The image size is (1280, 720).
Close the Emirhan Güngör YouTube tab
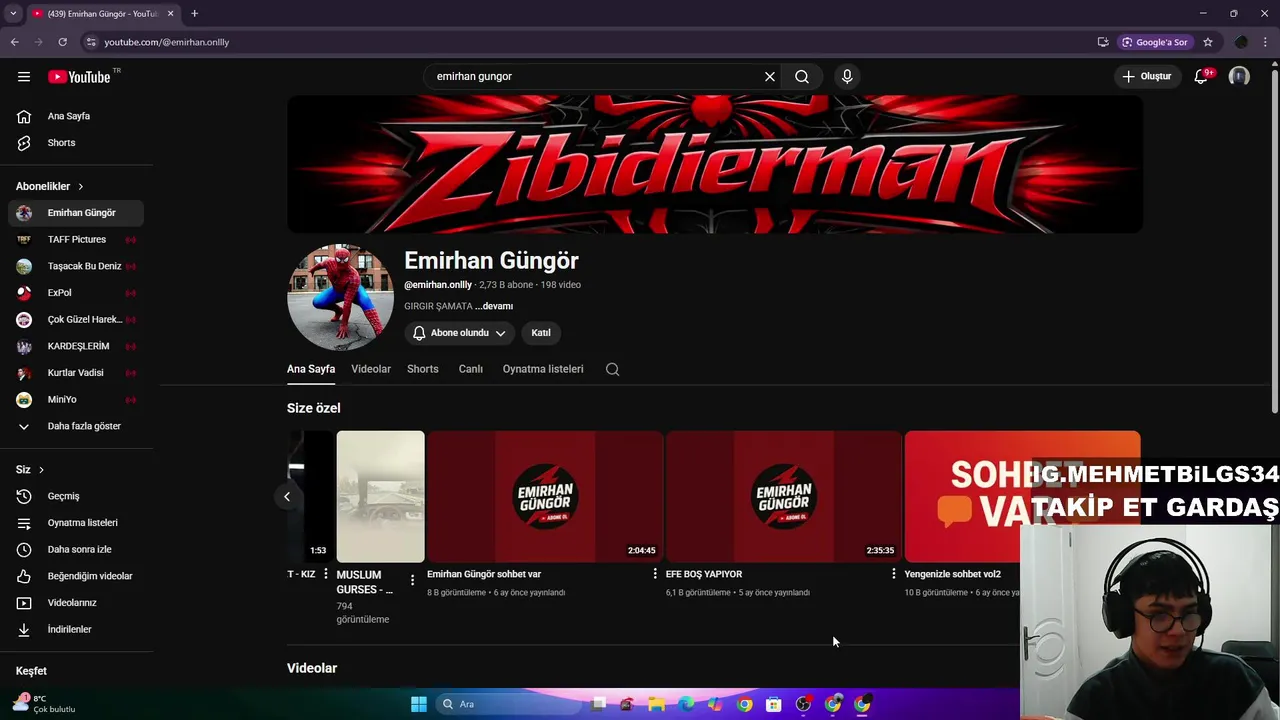coord(170,14)
